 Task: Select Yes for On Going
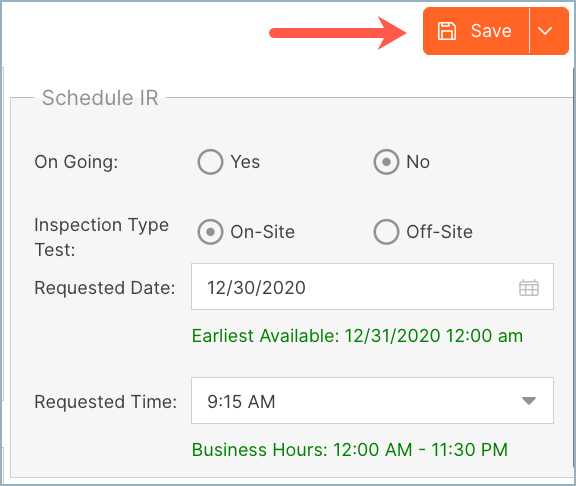pyautogui.click(x=210, y=162)
